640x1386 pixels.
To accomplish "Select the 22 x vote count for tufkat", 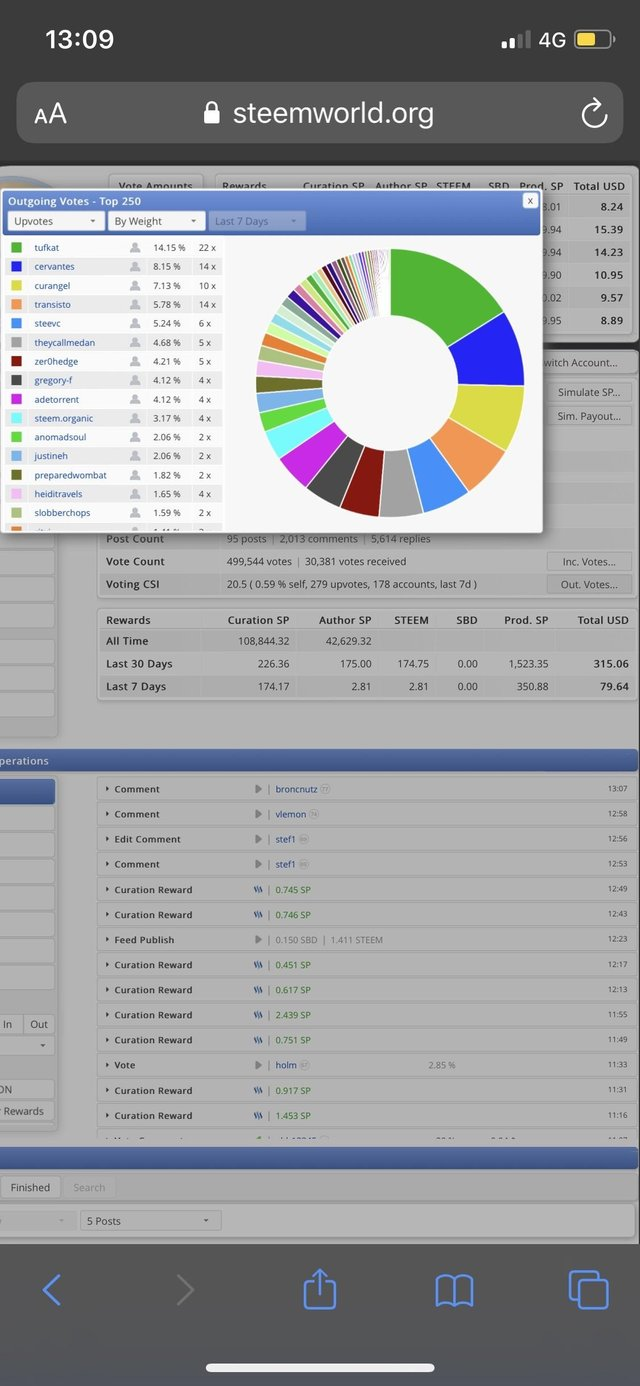I will point(207,247).
